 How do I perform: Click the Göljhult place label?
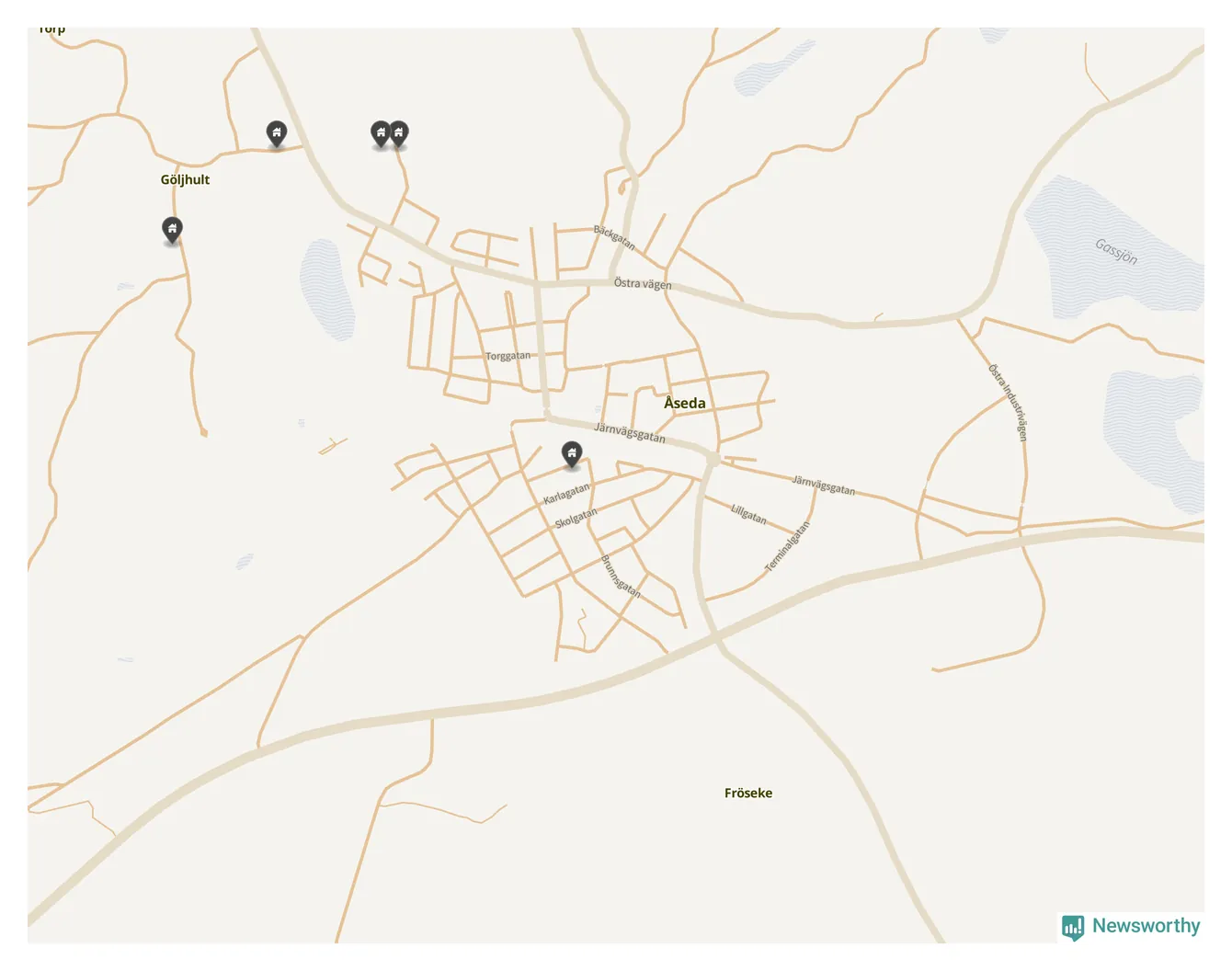[185, 180]
